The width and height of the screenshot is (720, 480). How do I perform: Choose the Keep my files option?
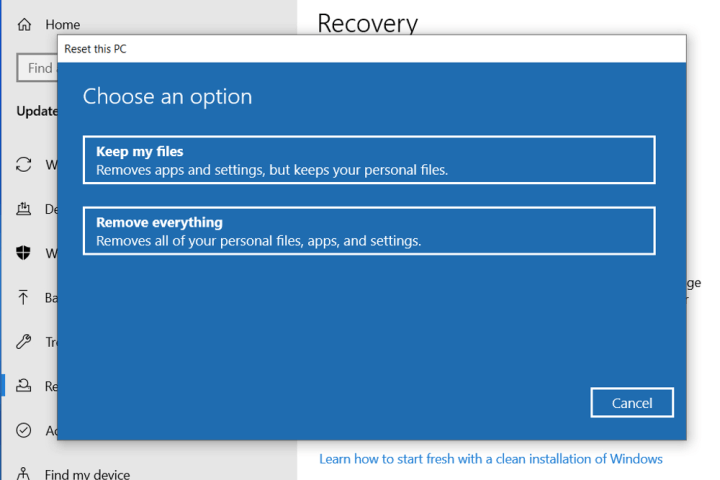click(x=369, y=160)
